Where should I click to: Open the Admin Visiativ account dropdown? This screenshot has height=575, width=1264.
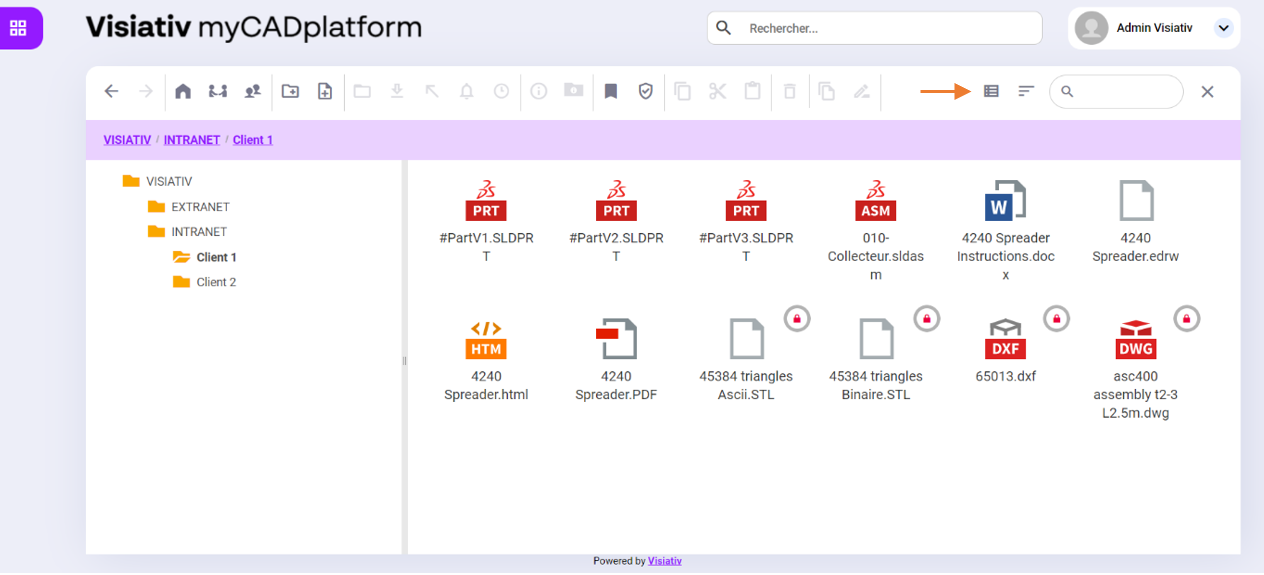point(1223,28)
